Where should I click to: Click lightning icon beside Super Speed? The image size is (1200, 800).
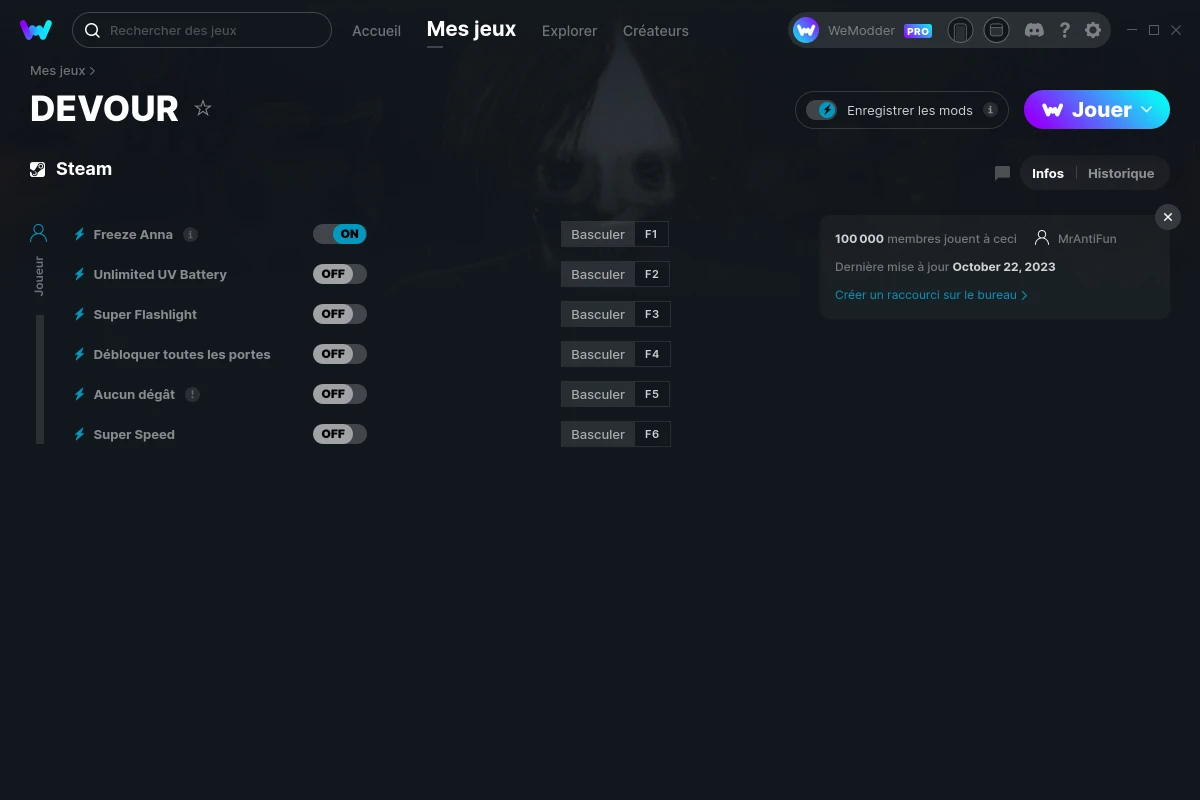(80, 434)
